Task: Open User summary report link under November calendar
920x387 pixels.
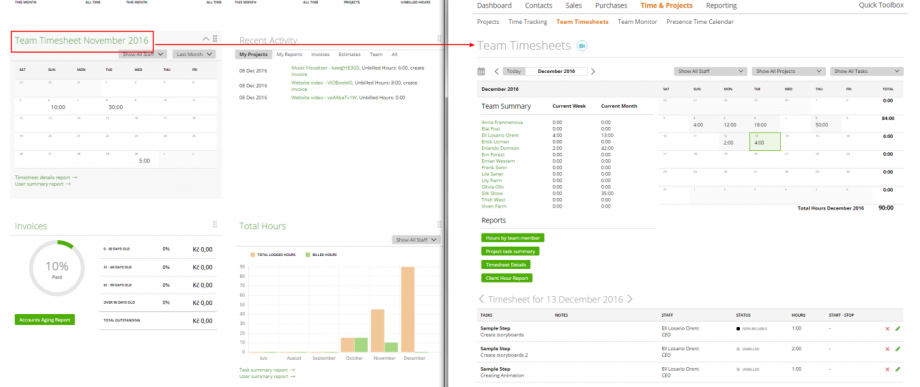Action: (43, 184)
